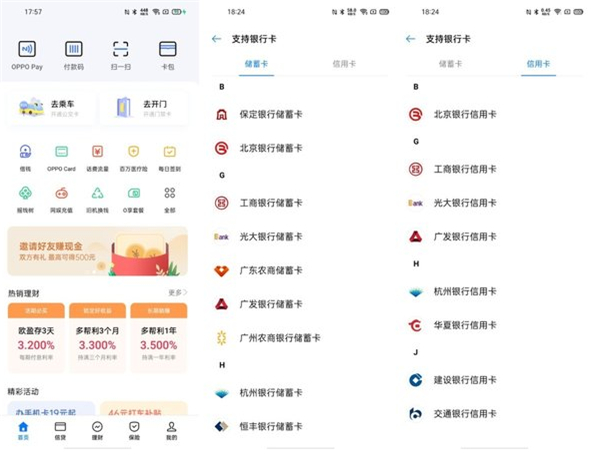Tap the O享套餐 plan icon
The width and height of the screenshot is (600, 455).
(133, 193)
